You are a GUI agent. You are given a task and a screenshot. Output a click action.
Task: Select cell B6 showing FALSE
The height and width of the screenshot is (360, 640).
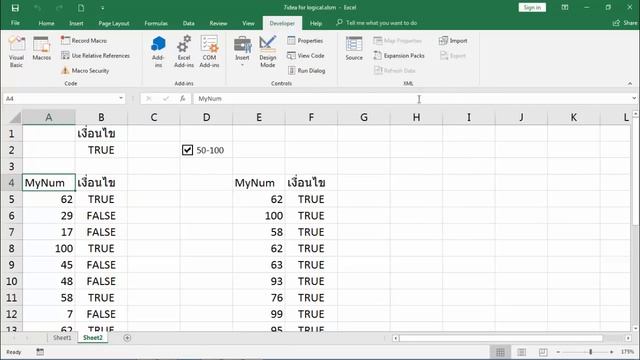pos(101,216)
